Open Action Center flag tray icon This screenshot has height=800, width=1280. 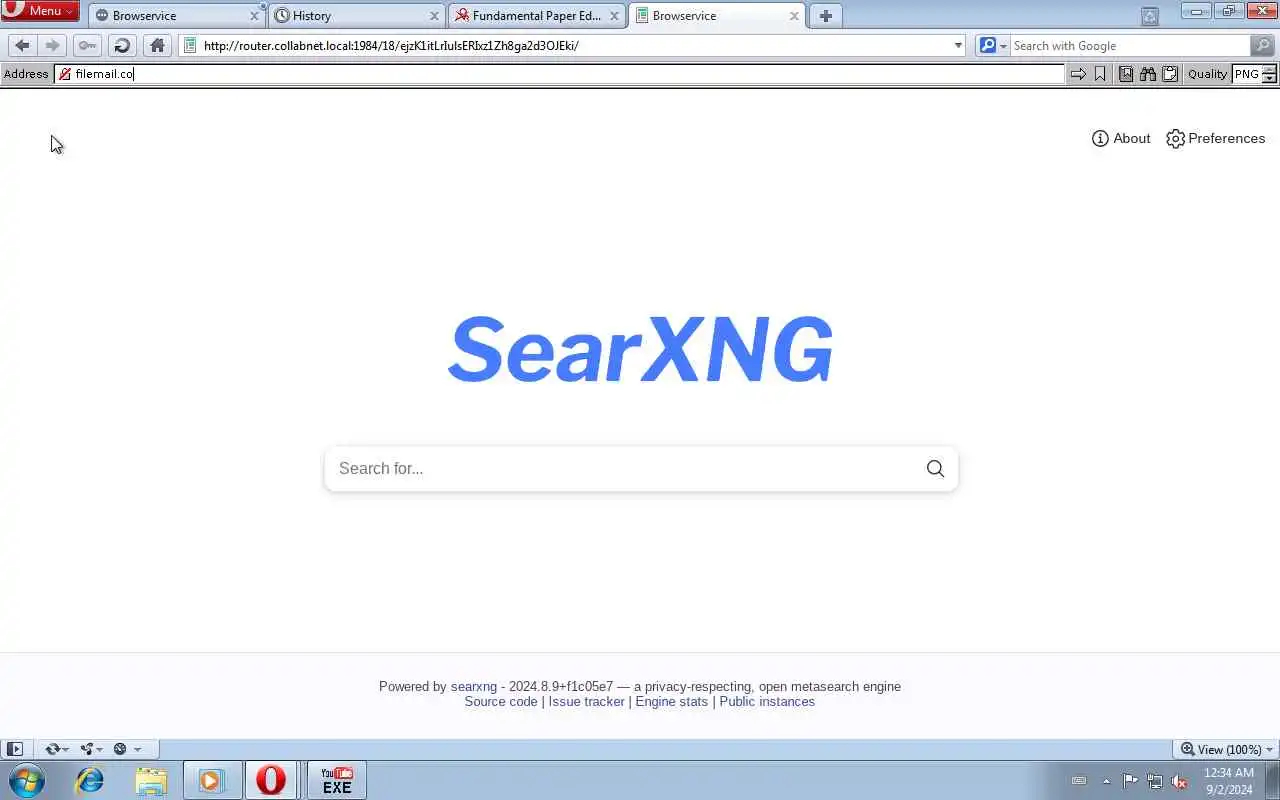(x=1130, y=781)
